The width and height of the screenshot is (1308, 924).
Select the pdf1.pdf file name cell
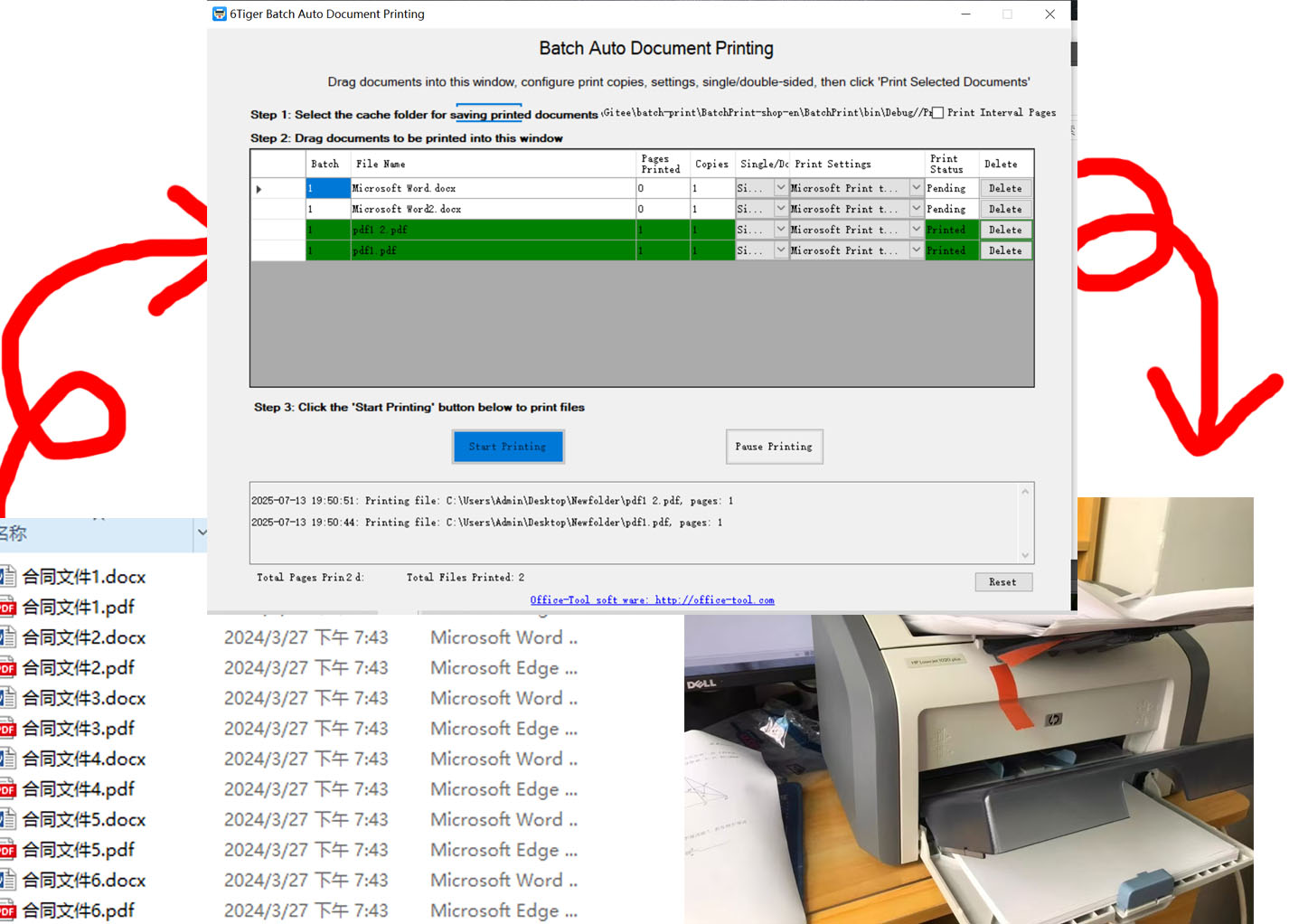click(494, 250)
